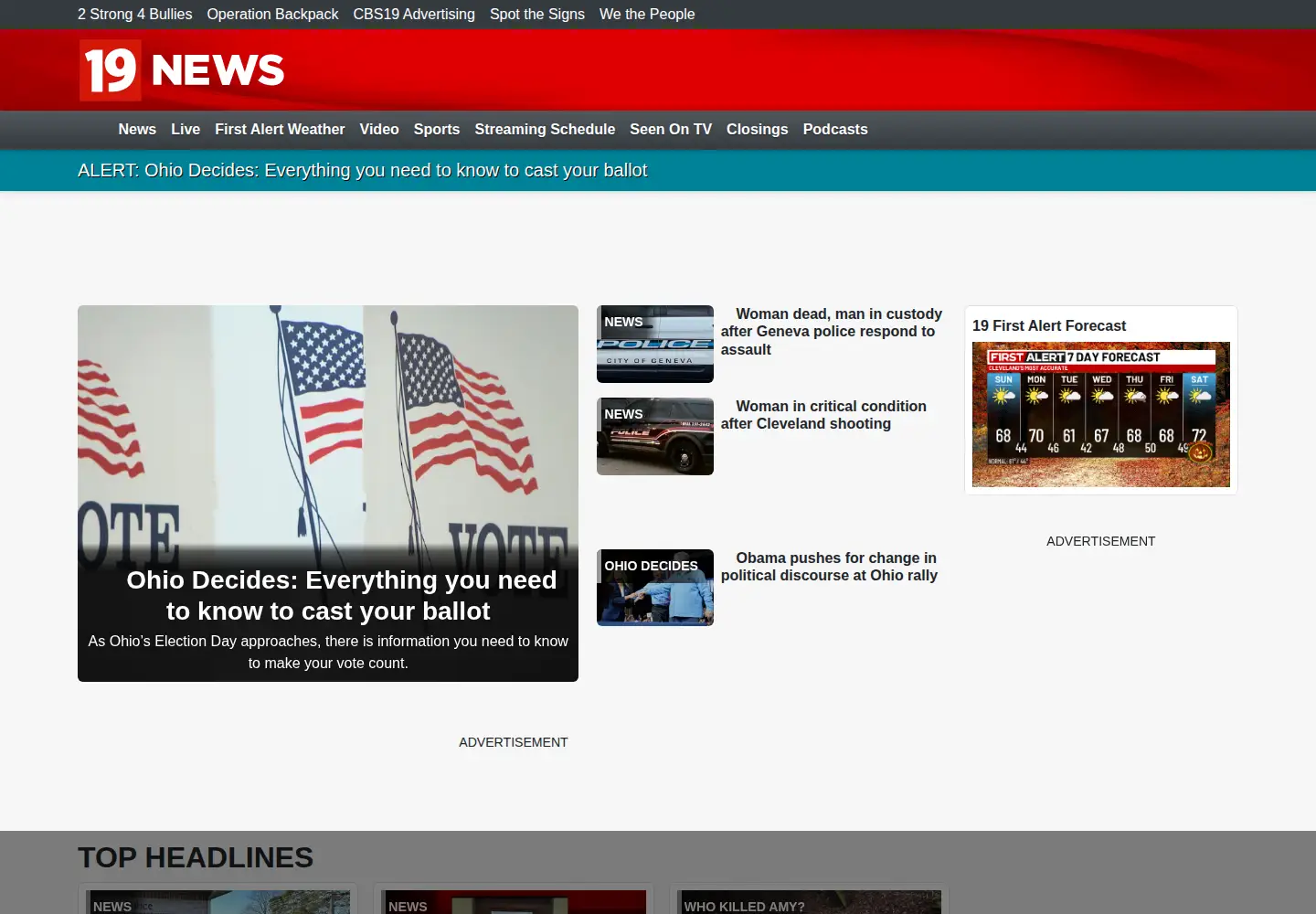This screenshot has width=1316, height=914.
Task: Read Woman dead, man in custody story
Action: [832, 332]
